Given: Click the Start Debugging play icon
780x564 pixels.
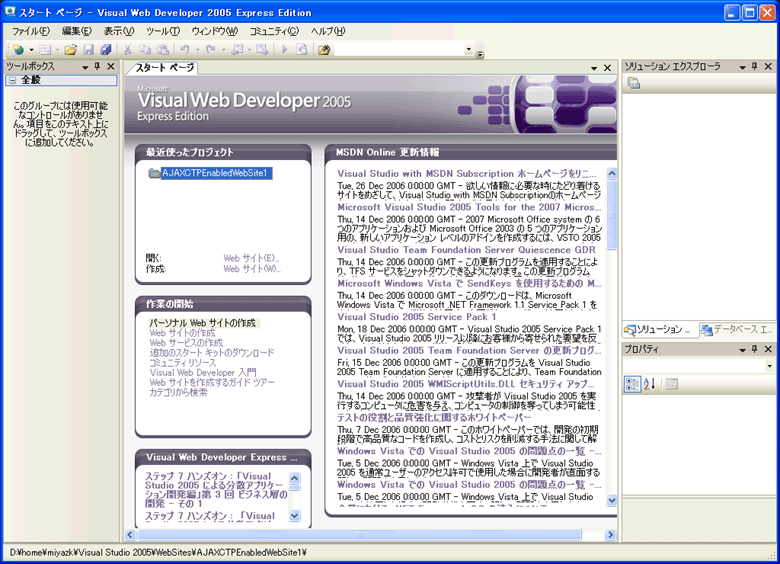Looking at the screenshot, I should (285, 49).
